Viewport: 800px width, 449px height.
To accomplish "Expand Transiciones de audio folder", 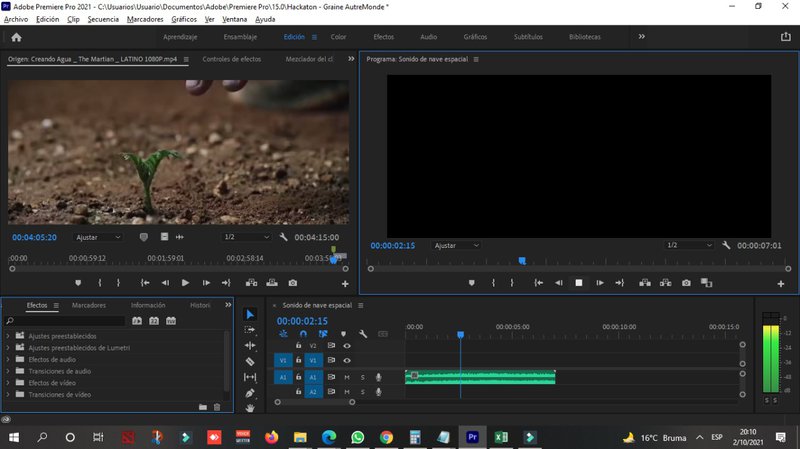I will coord(8,371).
